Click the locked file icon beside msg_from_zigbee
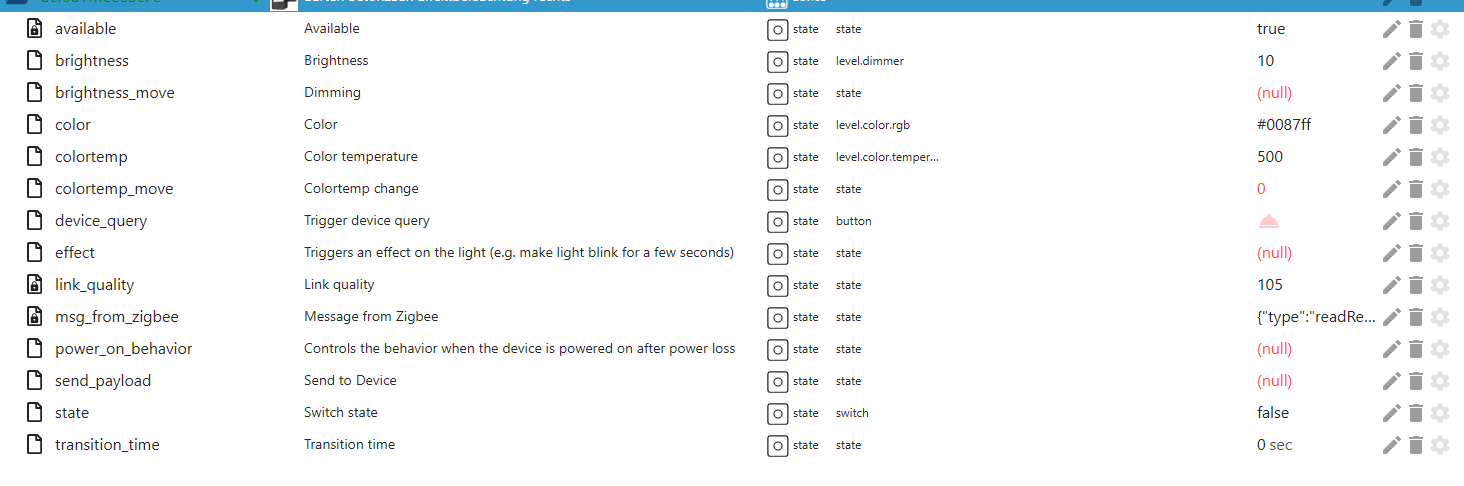Viewport: 1464px width, 486px height. coord(35,317)
